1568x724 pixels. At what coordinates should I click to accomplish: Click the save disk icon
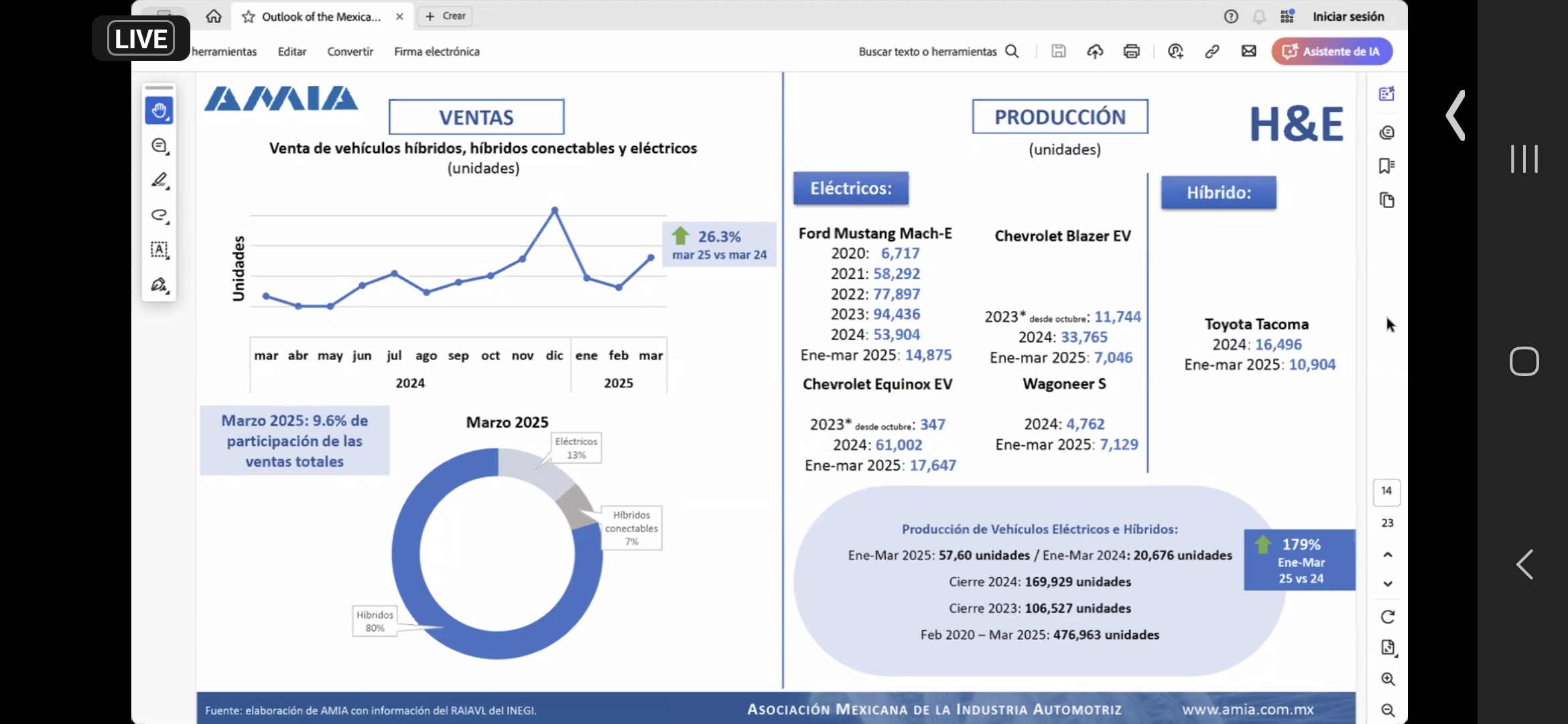[1058, 52]
